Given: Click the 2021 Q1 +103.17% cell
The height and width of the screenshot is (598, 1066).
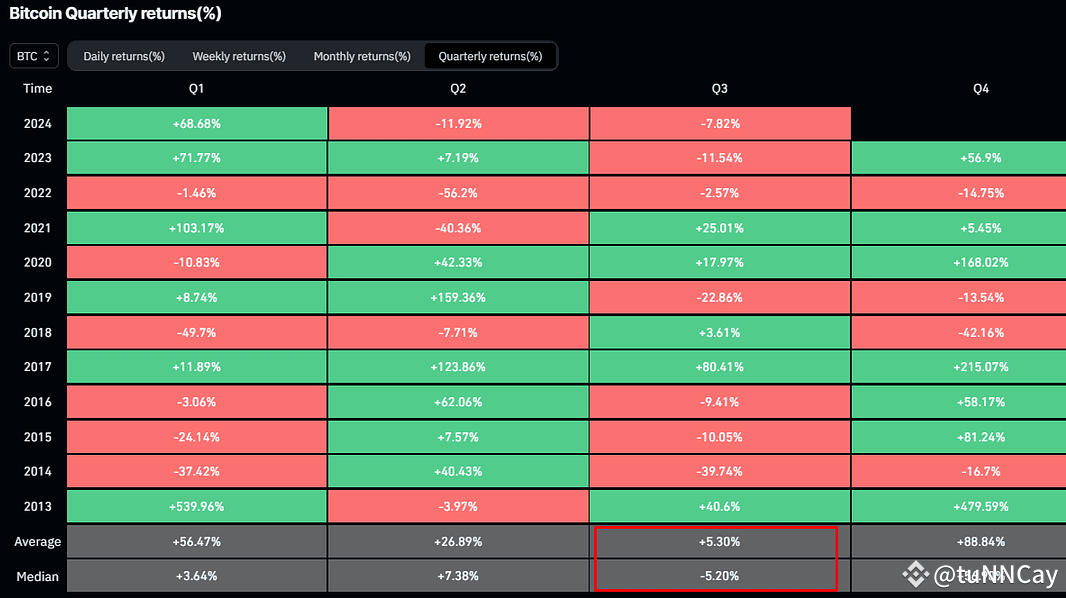Looking at the screenshot, I should [x=197, y=228].
